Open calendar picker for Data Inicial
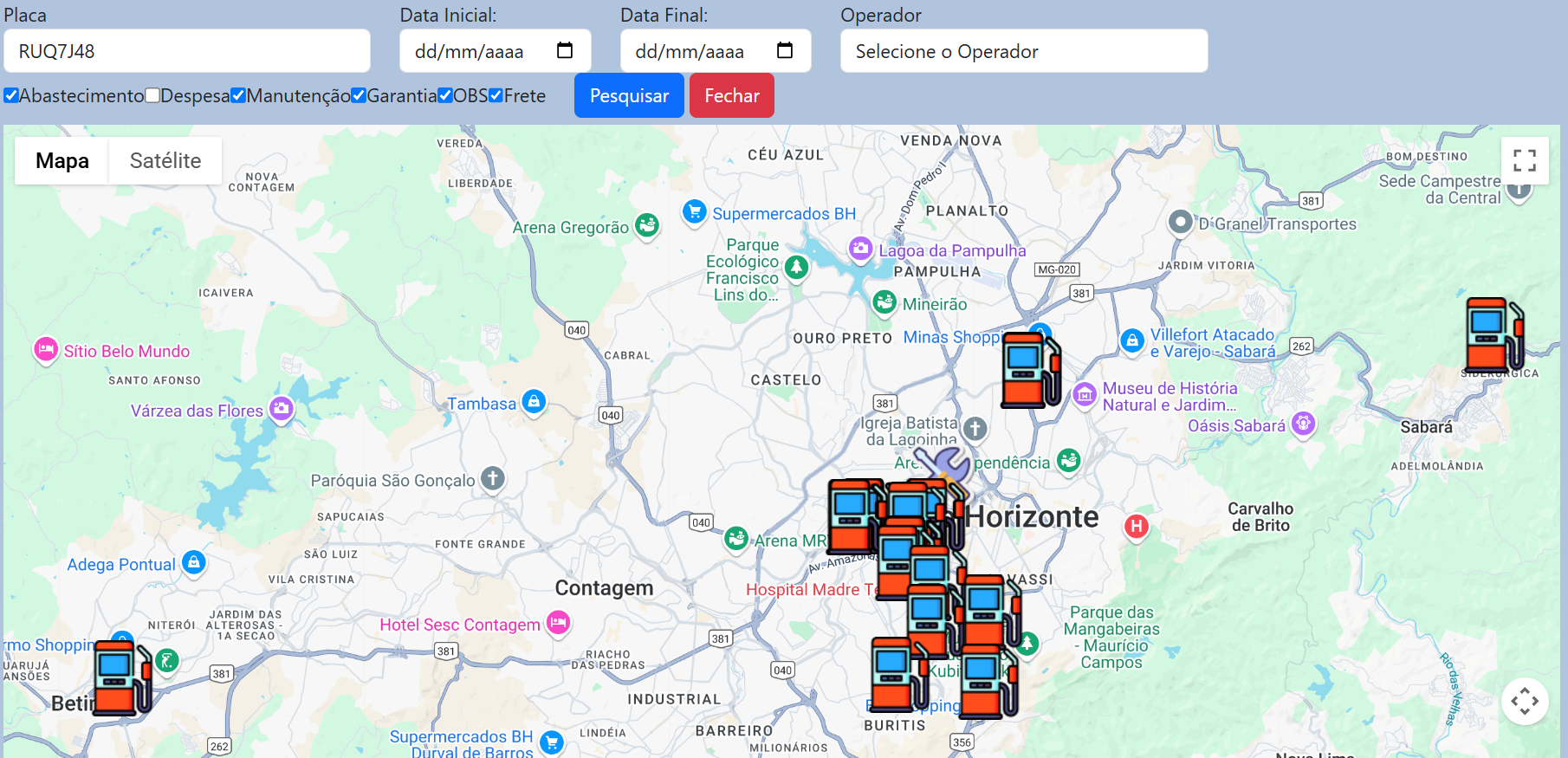Image resolution: width=1568 pixels, height=758 pixels. pos(565,50)
